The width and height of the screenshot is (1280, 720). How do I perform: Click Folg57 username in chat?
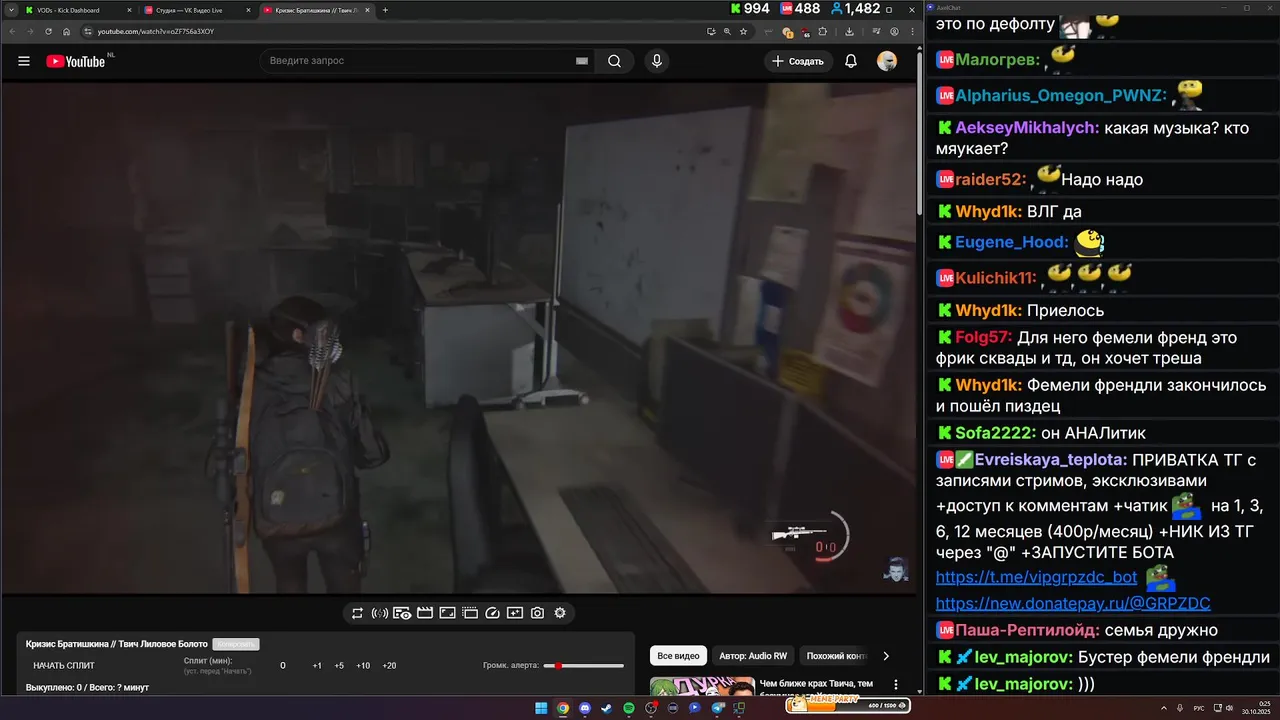[983, 338]
